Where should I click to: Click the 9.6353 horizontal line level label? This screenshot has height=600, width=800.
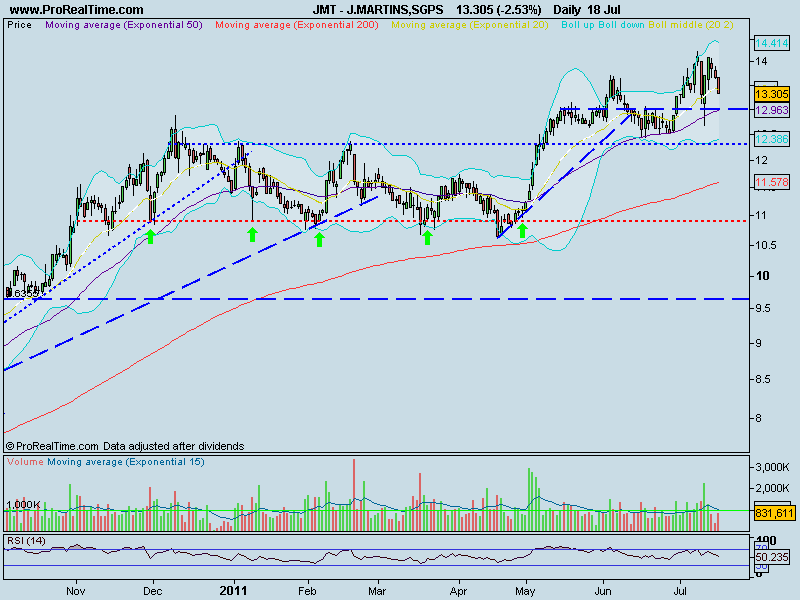[22, 293]
